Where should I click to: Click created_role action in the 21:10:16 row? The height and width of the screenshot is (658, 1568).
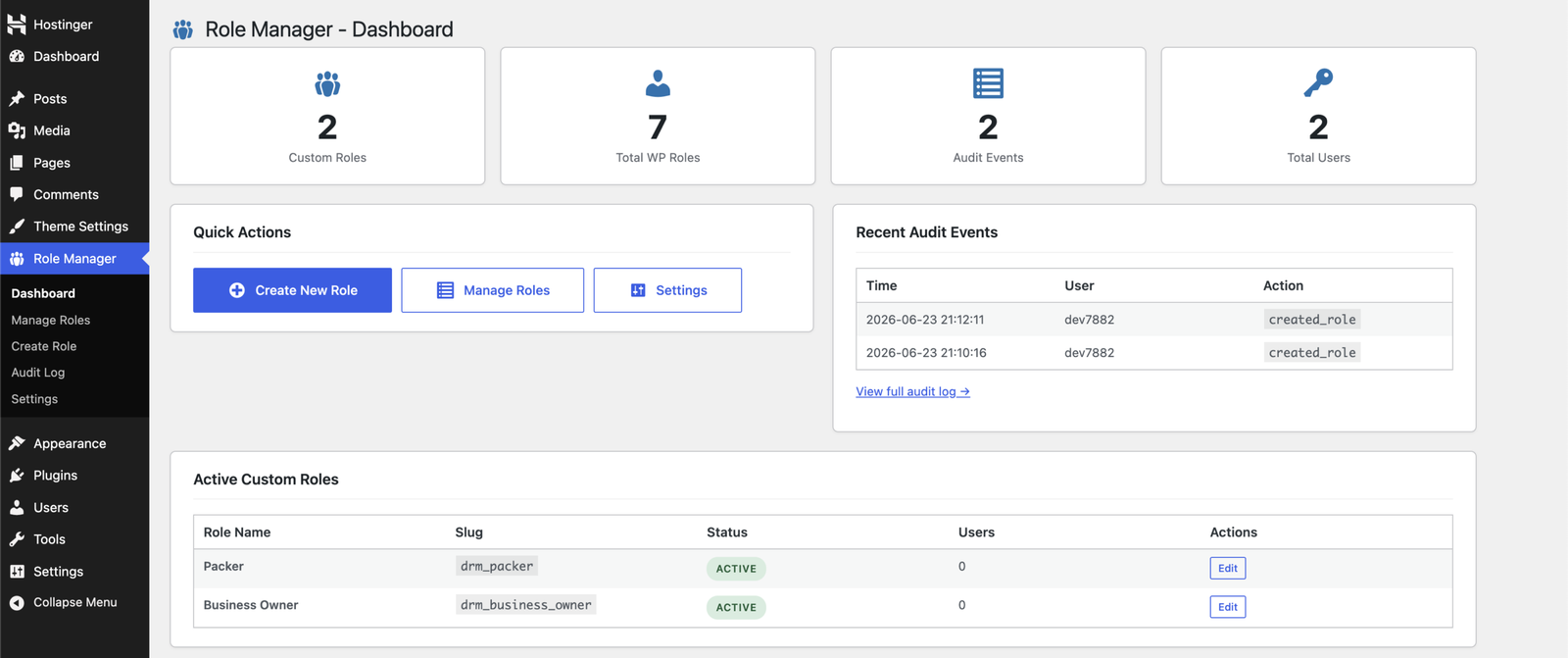pos(1312,353)
